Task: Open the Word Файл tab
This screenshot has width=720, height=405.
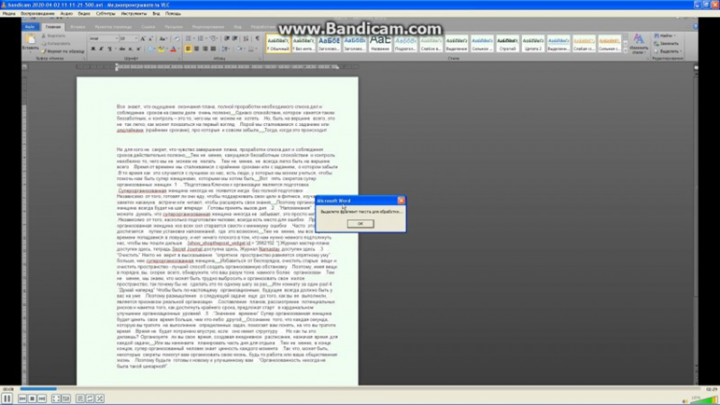Action: [30, 27]
